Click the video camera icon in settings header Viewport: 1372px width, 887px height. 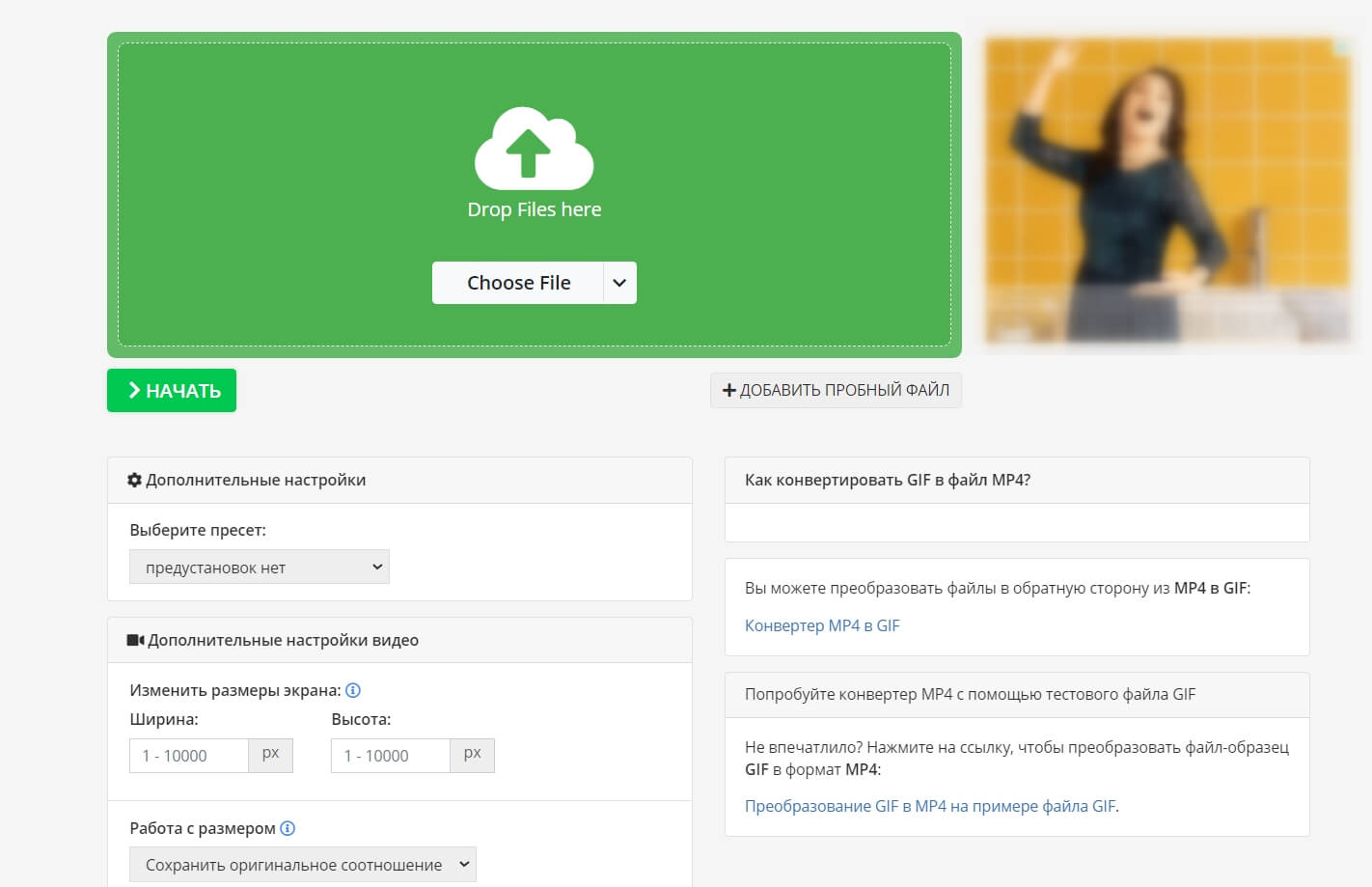pos(135,640)
